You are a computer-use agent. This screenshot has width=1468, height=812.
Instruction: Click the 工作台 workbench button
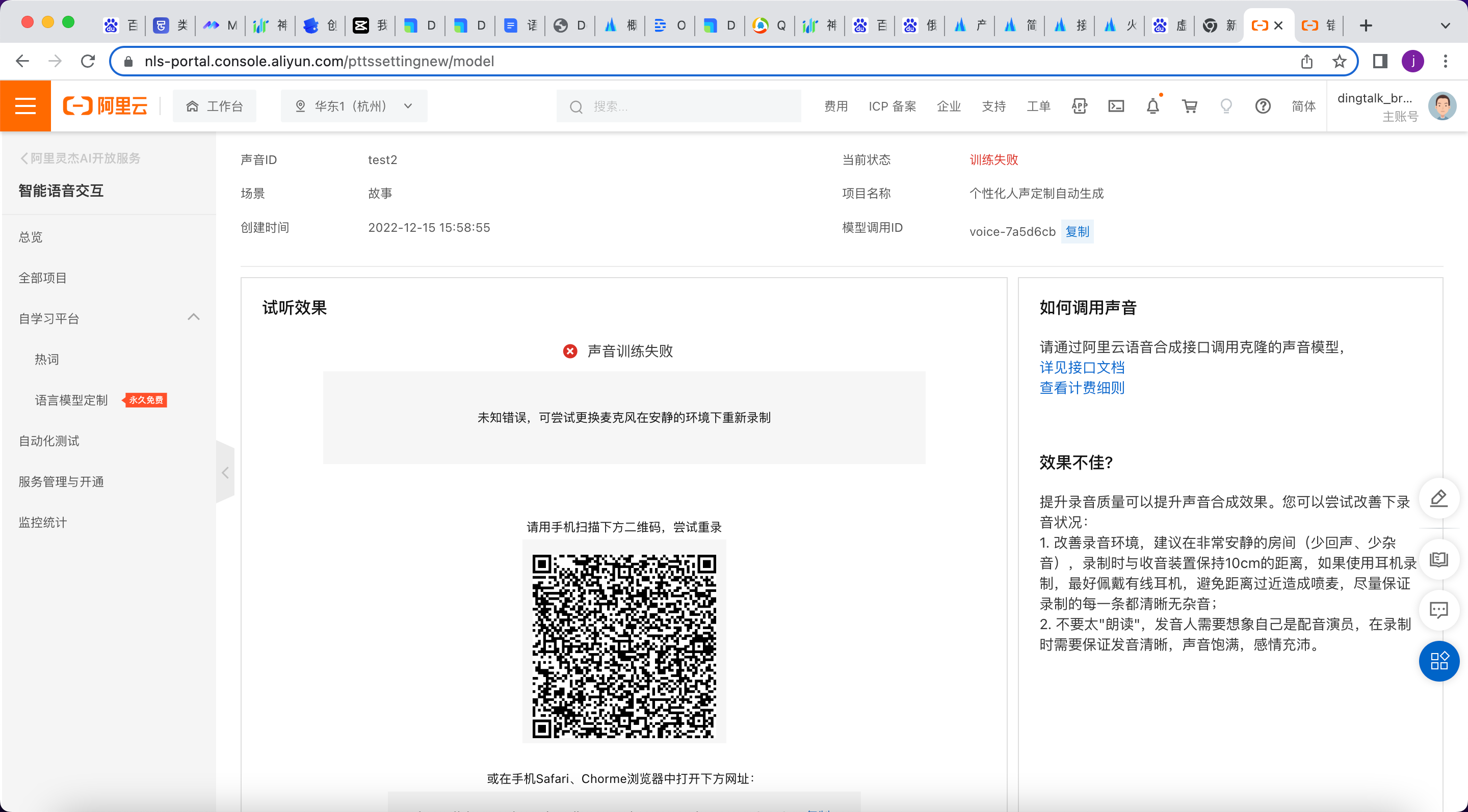214,106
